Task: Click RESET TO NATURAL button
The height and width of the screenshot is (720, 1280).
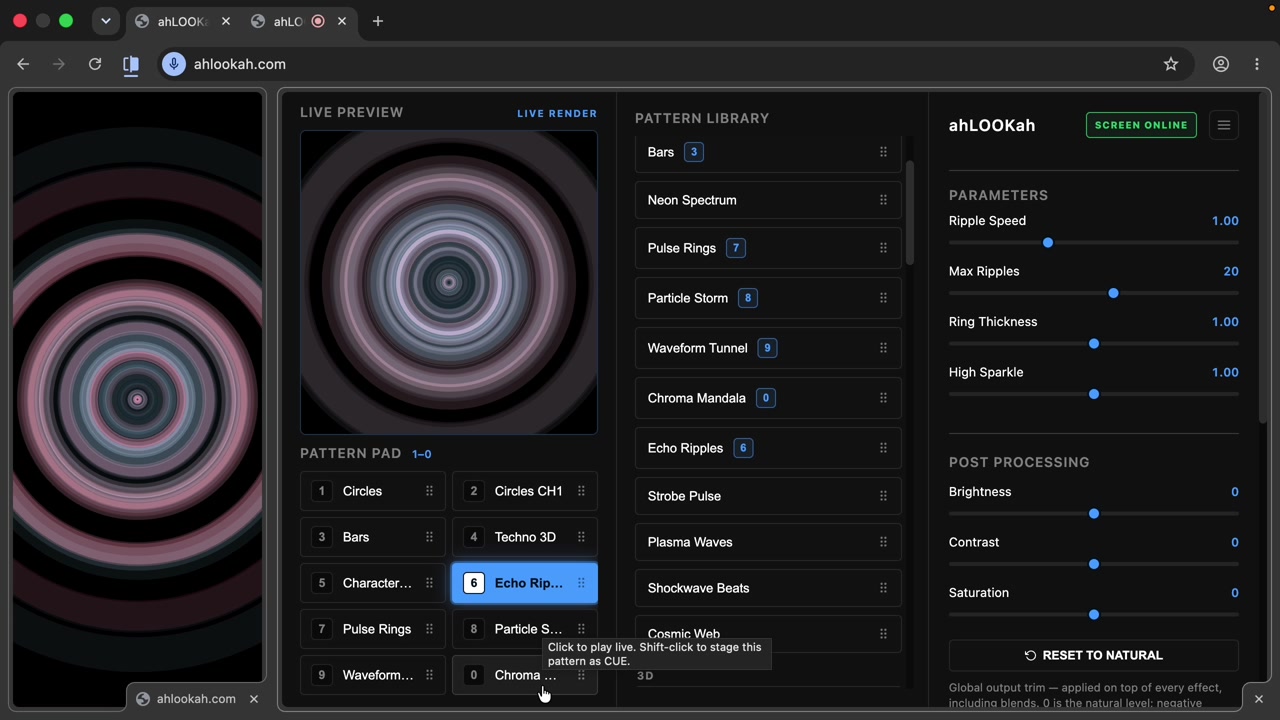Action: (1093, 655)
